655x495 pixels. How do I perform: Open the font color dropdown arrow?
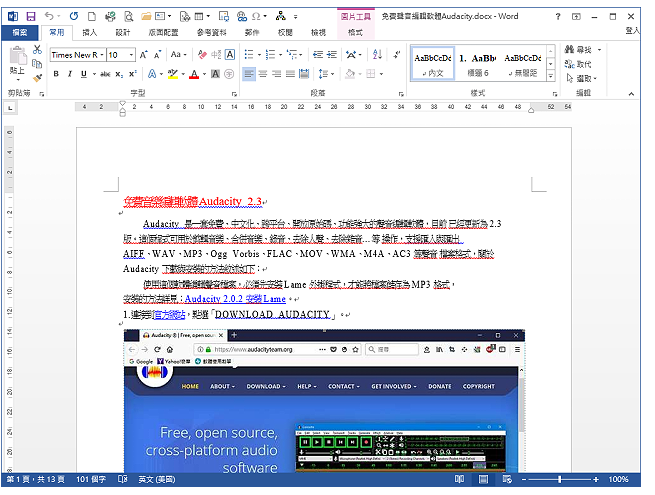coord(204,74)
